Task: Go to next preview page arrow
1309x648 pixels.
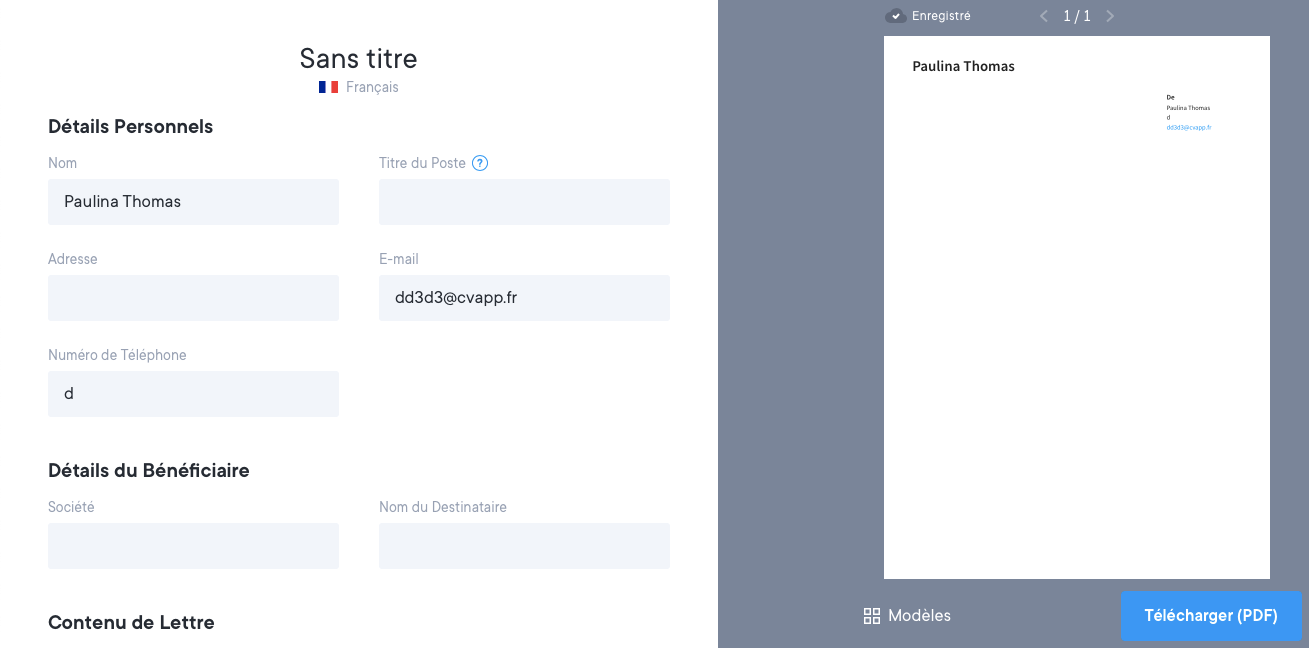Action: [x=1110, y=16]
